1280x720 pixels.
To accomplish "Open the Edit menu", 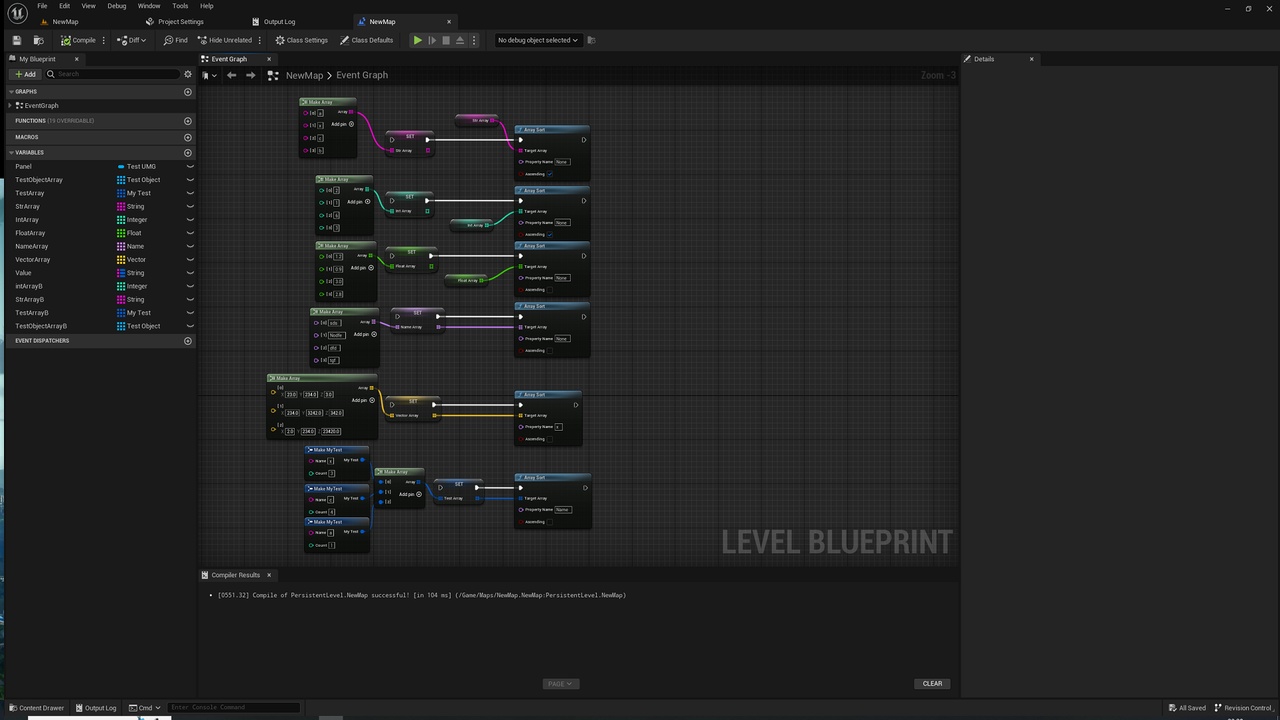I will click(64, 6).
